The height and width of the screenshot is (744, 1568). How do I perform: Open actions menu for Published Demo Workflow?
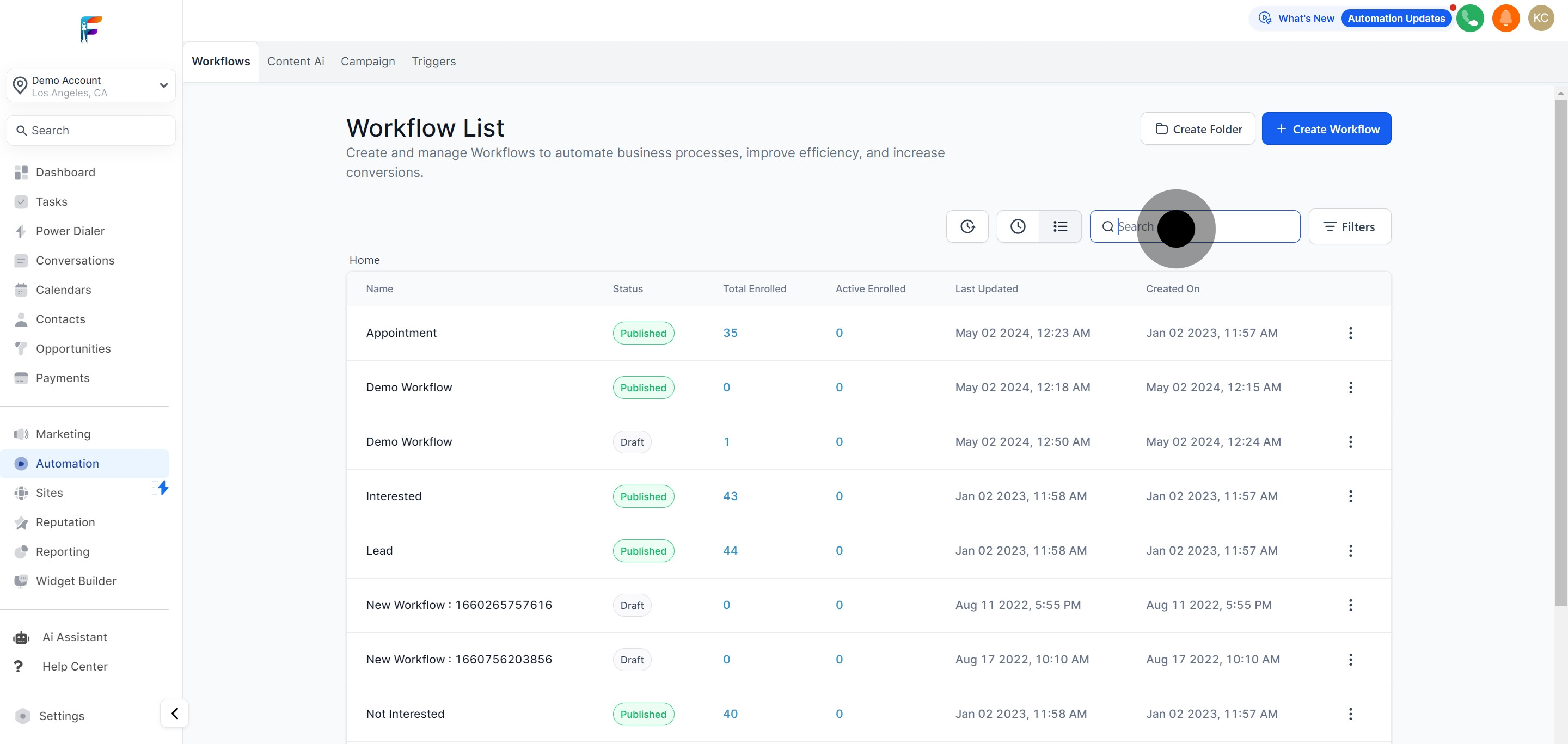[x=1350, y=388]
